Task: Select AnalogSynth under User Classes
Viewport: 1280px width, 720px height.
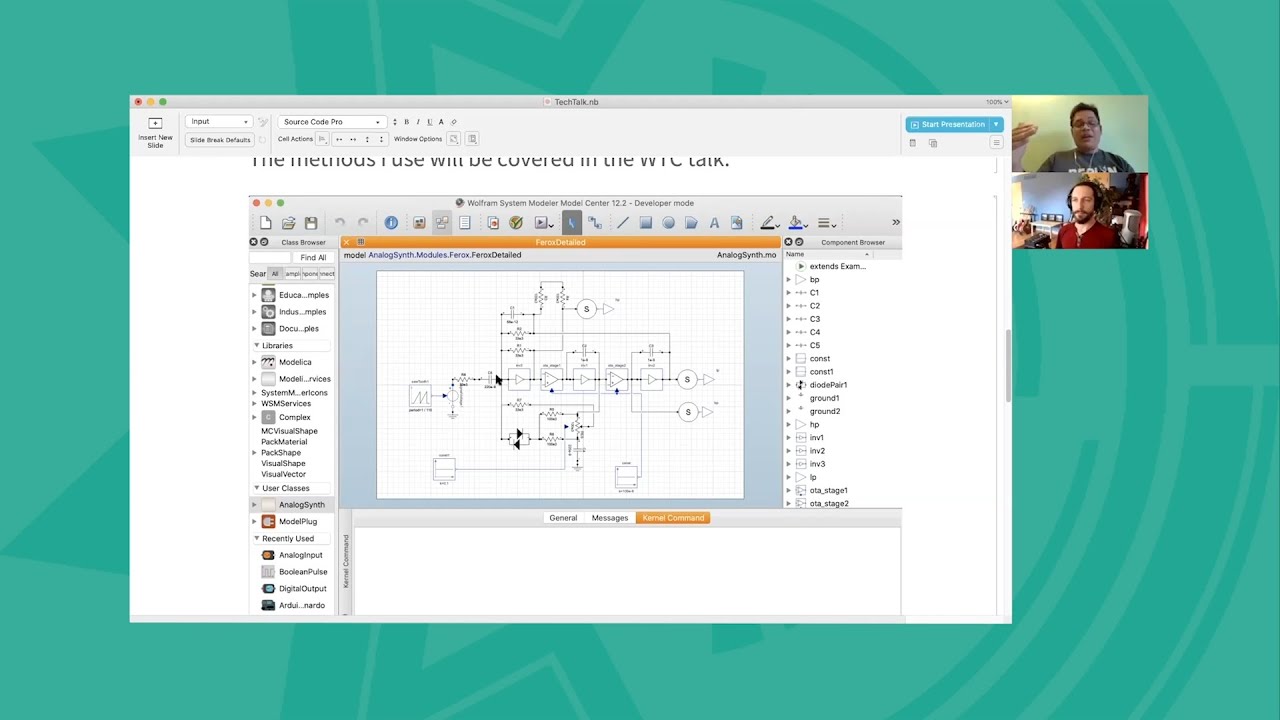Action: pyautogui.click(x=301, y=505)
